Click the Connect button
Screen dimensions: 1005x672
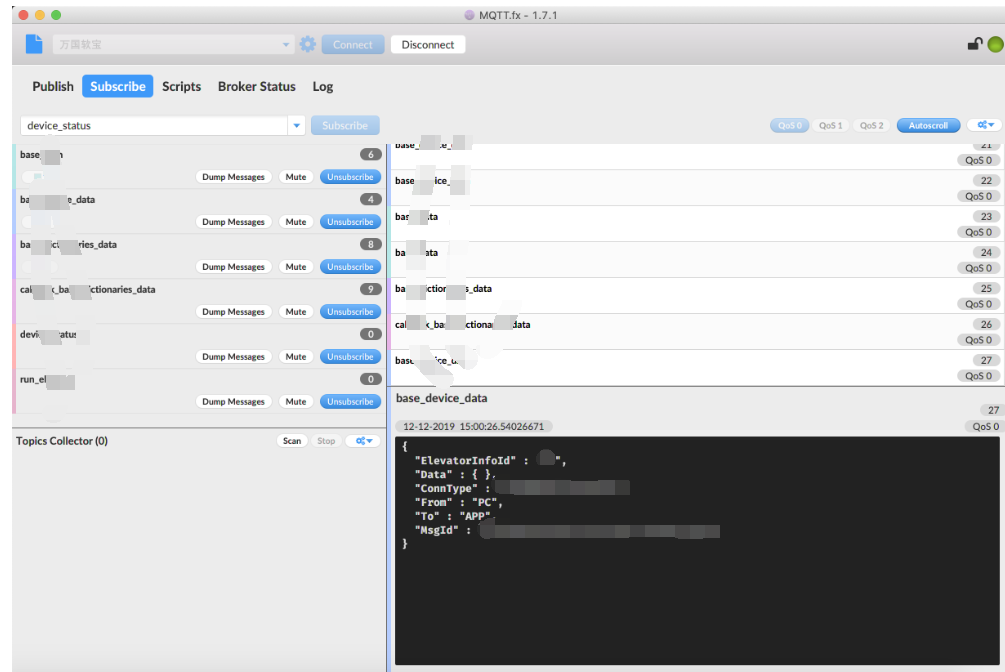(x=353, y=44)
